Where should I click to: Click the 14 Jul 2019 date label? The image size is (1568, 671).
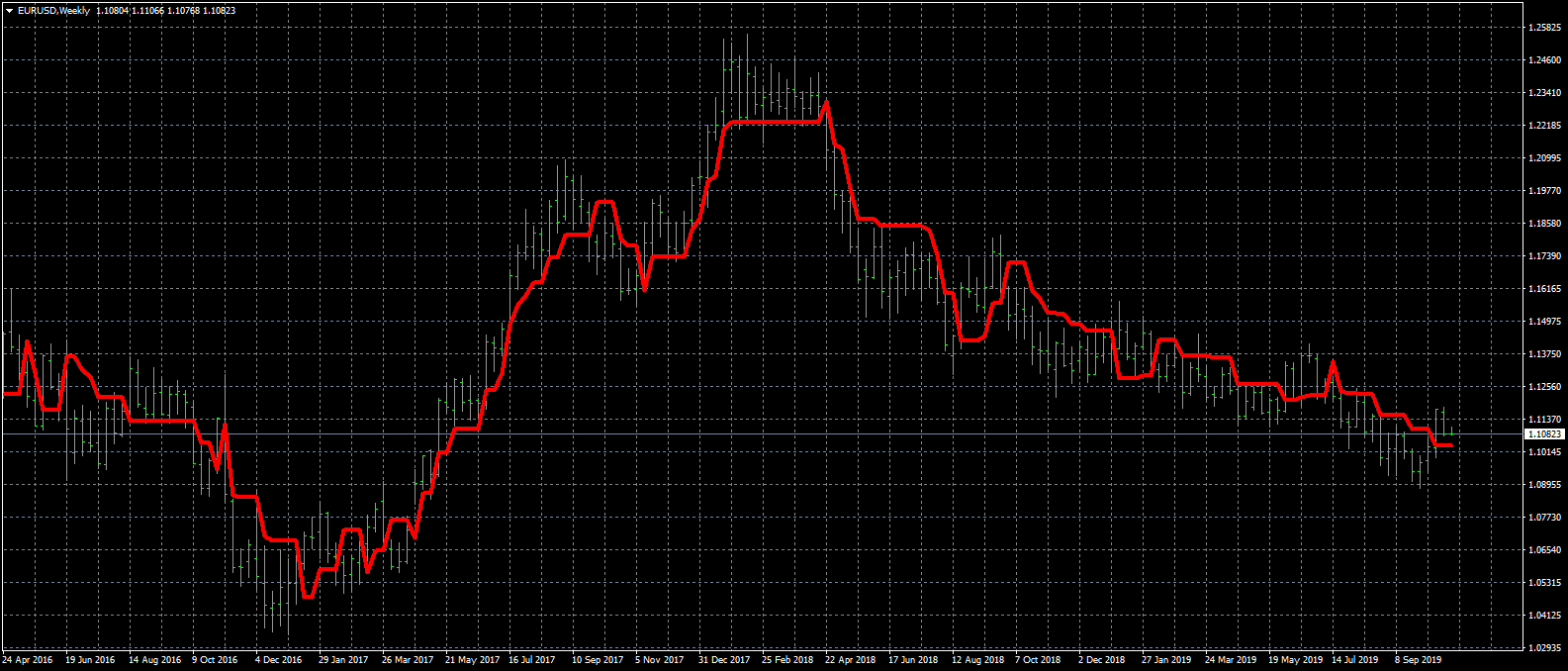point(1355,659)
